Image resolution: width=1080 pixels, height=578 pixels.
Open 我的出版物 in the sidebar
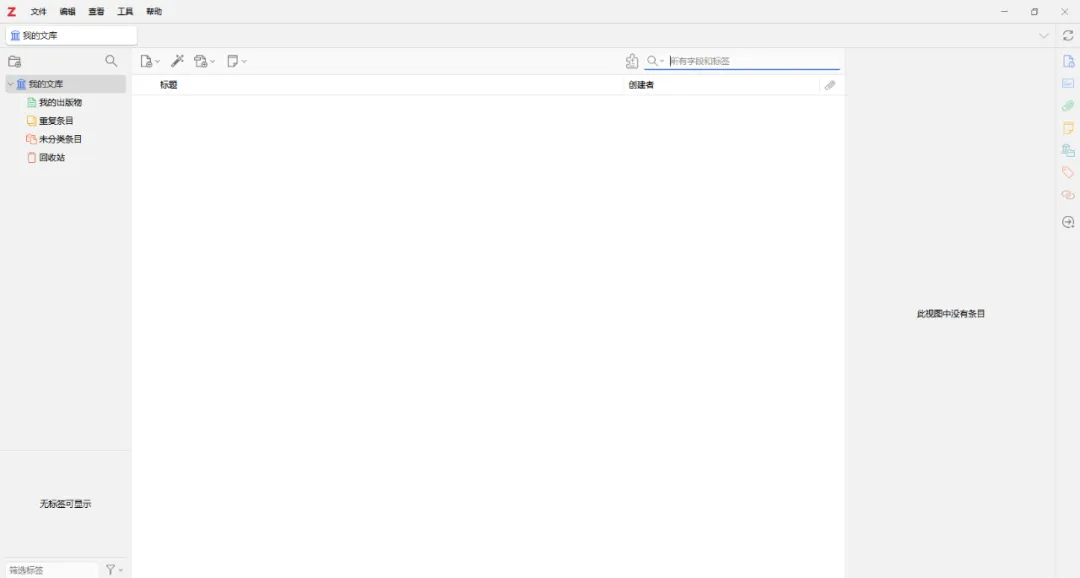pos(60,102)
